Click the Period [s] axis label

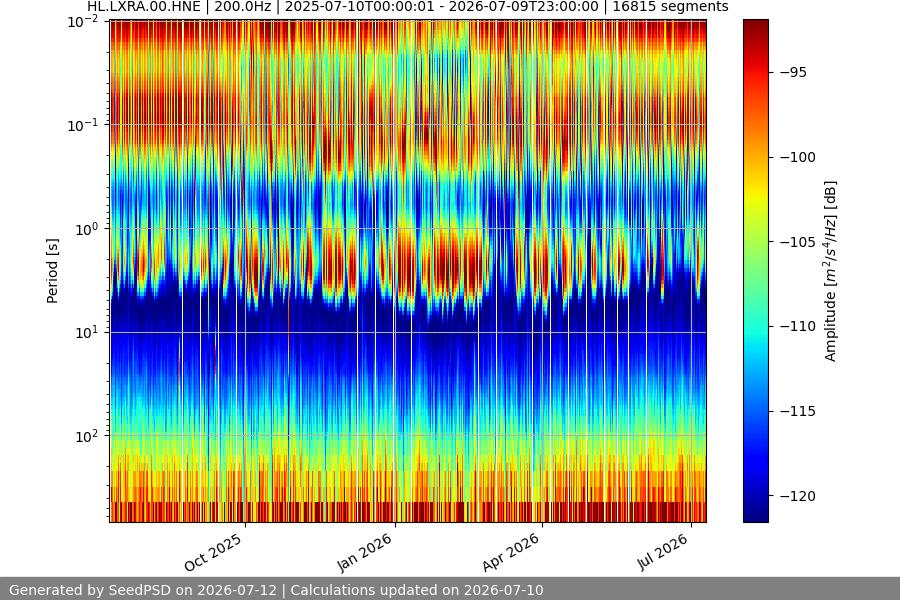(x=52, y=271)
